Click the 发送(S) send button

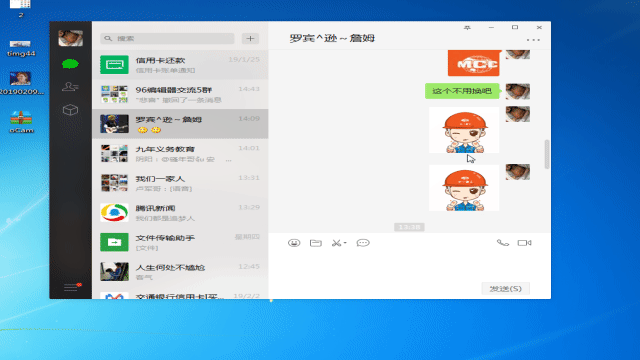click(x=505, y=289)
